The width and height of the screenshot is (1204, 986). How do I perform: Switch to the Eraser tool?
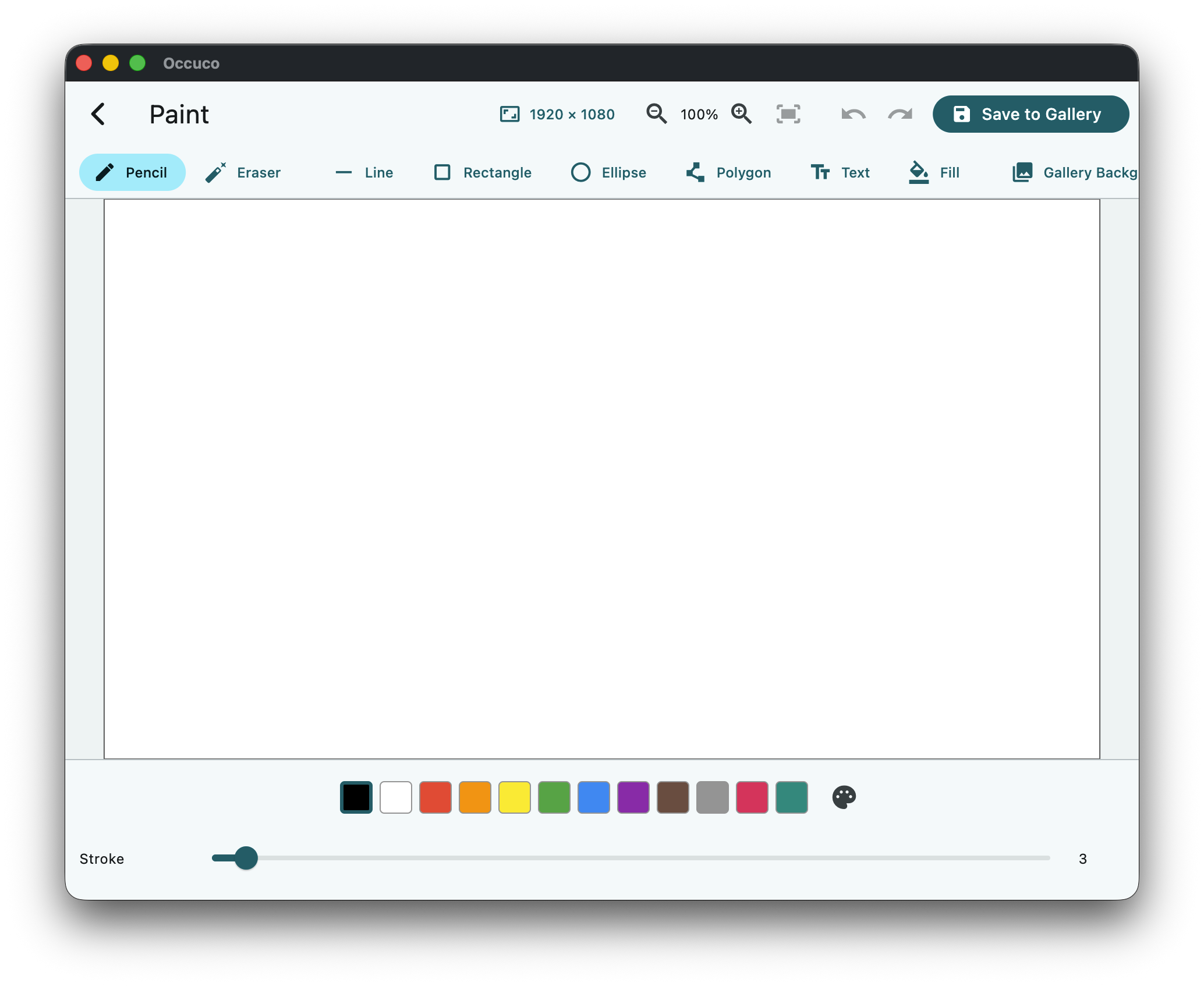(243, 172)
